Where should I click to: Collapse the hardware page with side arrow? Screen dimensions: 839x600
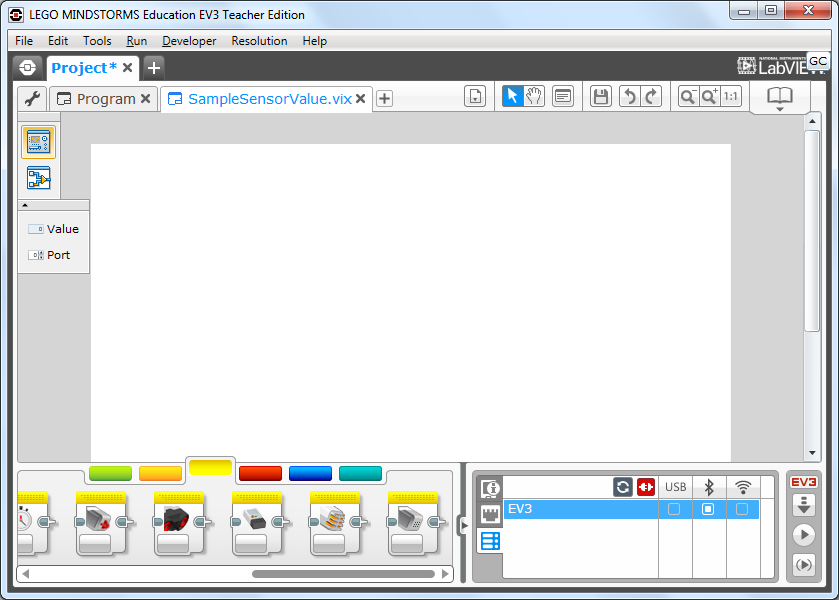[x=464, y=525]
